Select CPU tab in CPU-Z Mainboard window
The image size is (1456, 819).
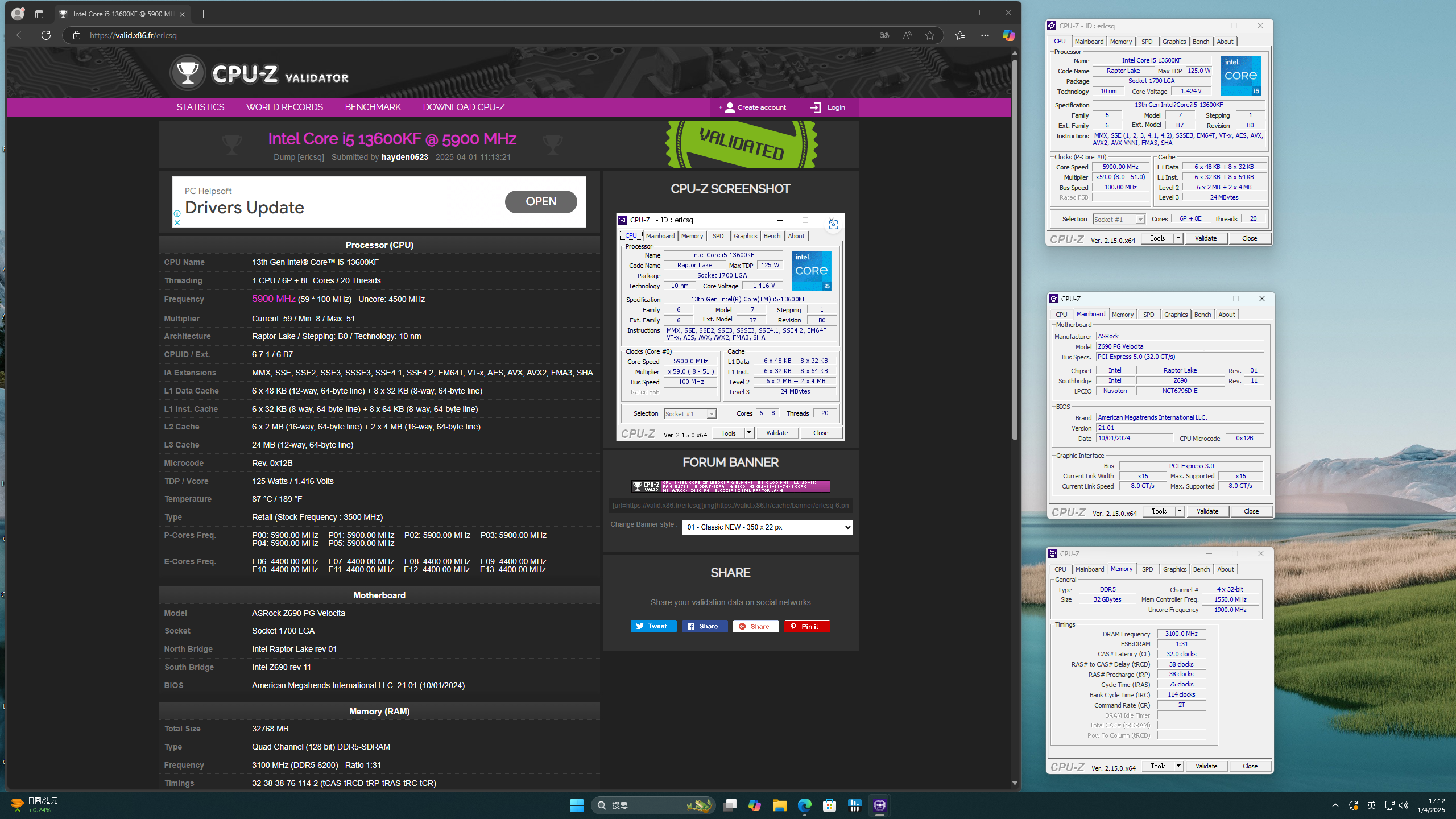pos(1061,315)
